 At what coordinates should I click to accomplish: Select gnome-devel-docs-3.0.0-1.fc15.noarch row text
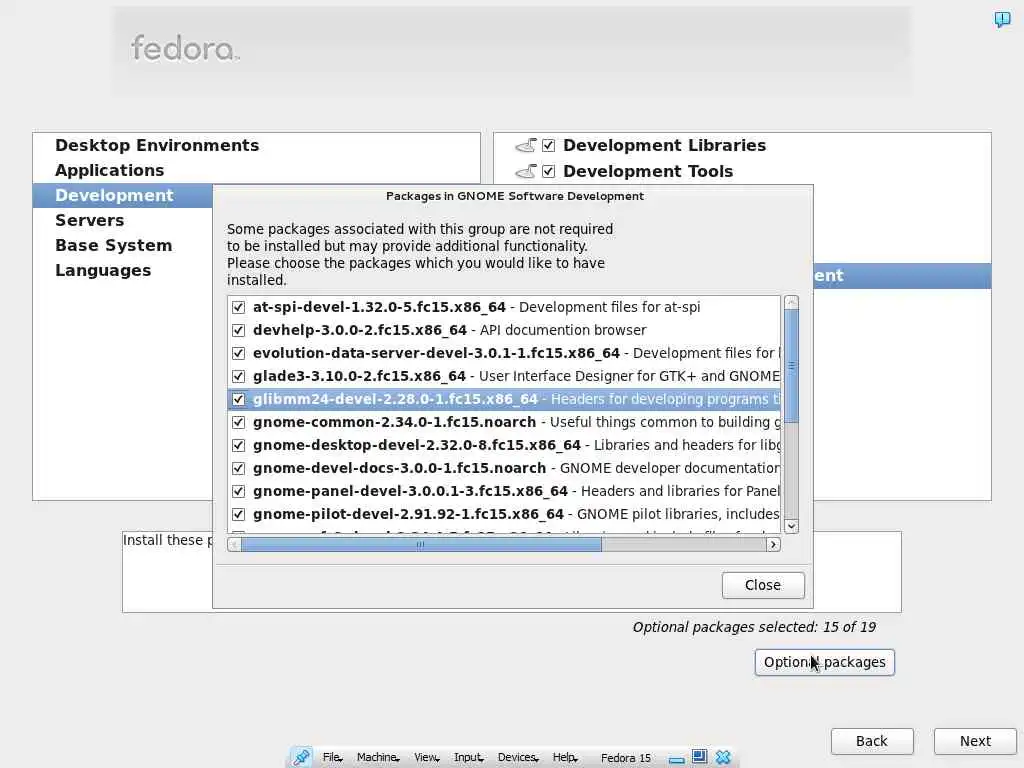tap(399, 468)
